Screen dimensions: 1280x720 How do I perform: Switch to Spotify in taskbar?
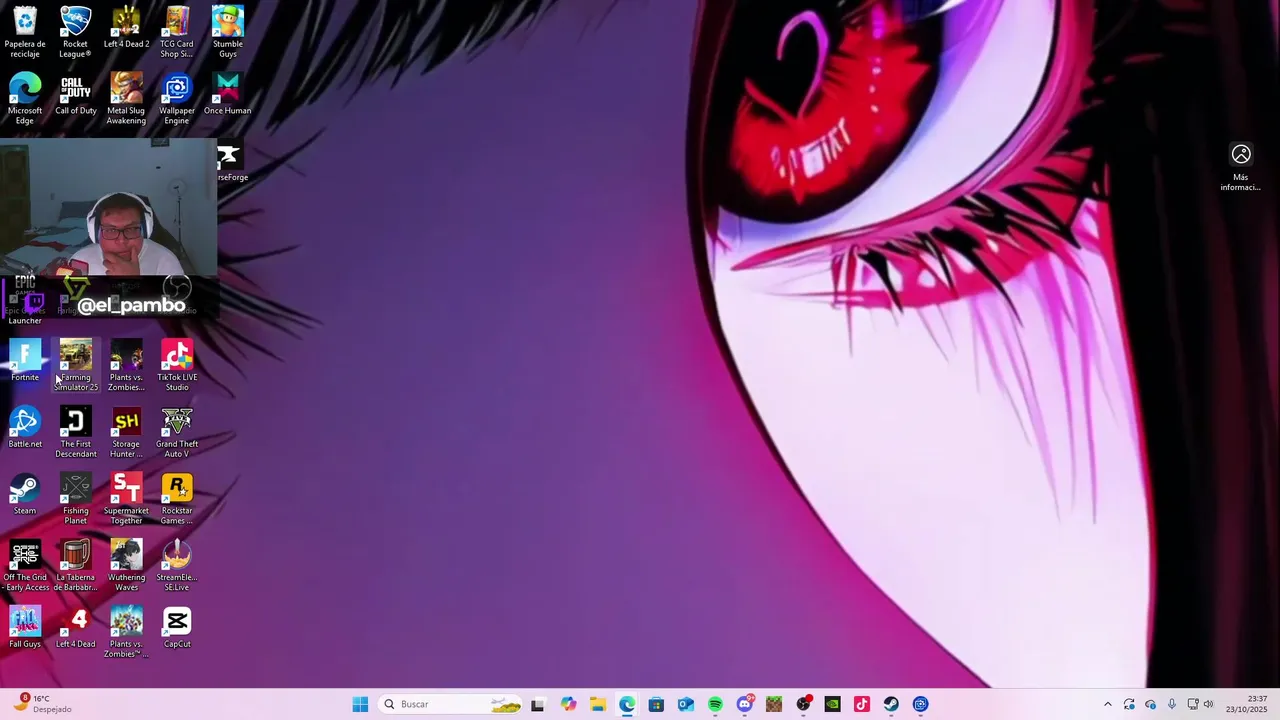[x=715, y=704]
